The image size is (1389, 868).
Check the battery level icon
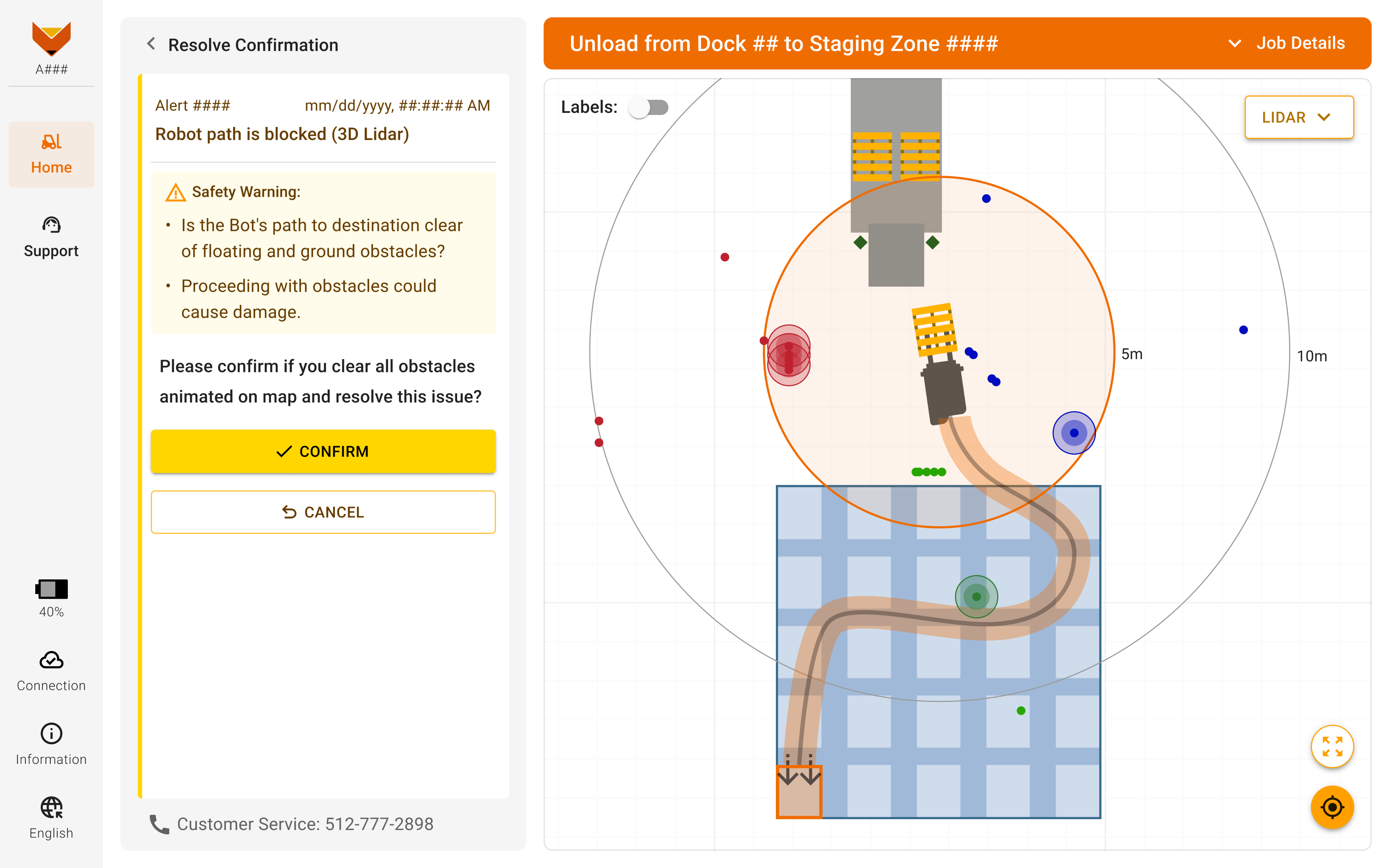coord(51,589)
